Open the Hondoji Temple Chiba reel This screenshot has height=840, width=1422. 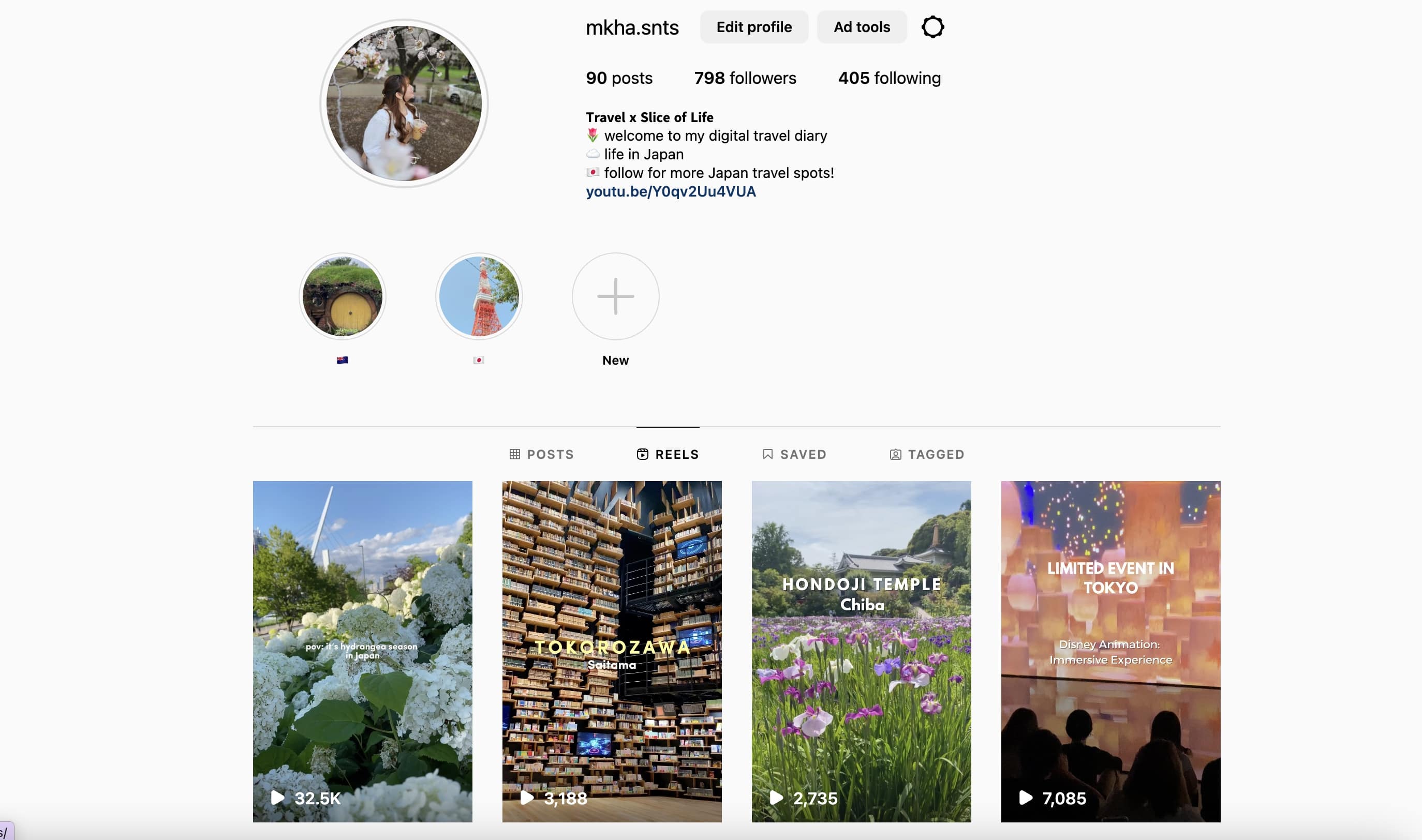(x=861, y=651)
